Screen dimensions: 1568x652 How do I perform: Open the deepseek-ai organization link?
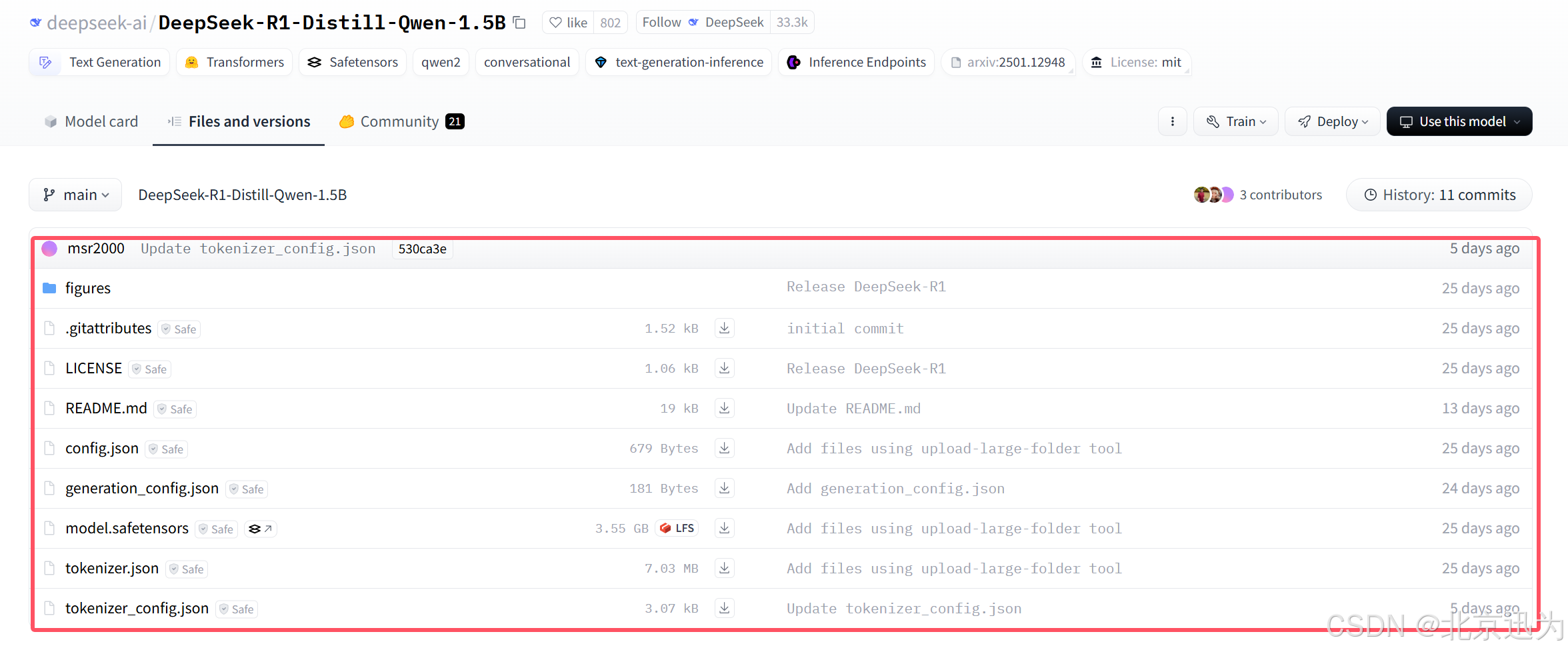[x=97, y=23]
